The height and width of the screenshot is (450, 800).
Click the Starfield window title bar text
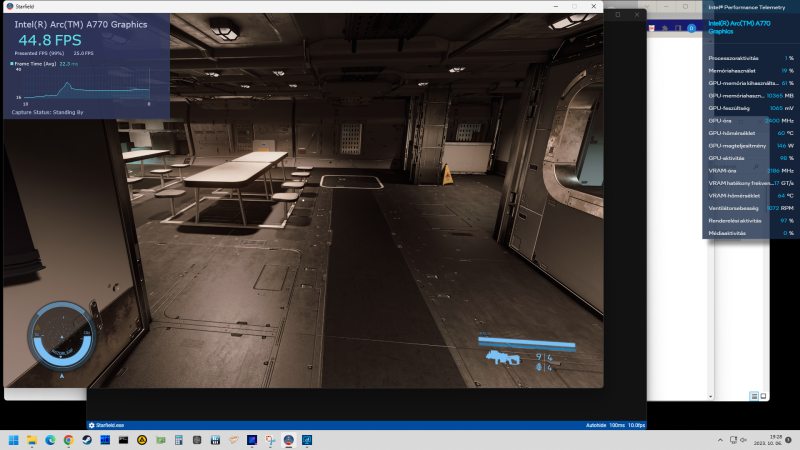tap(25, 7)
